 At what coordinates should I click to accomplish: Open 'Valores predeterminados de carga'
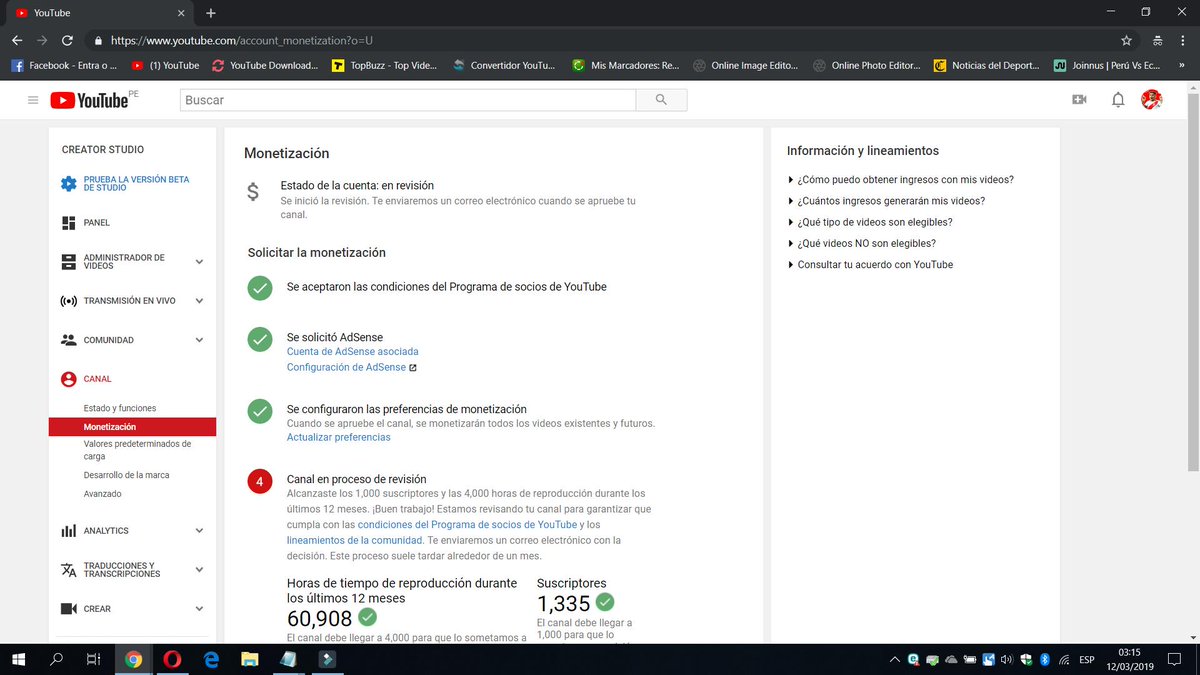click(x=137, y=450)
